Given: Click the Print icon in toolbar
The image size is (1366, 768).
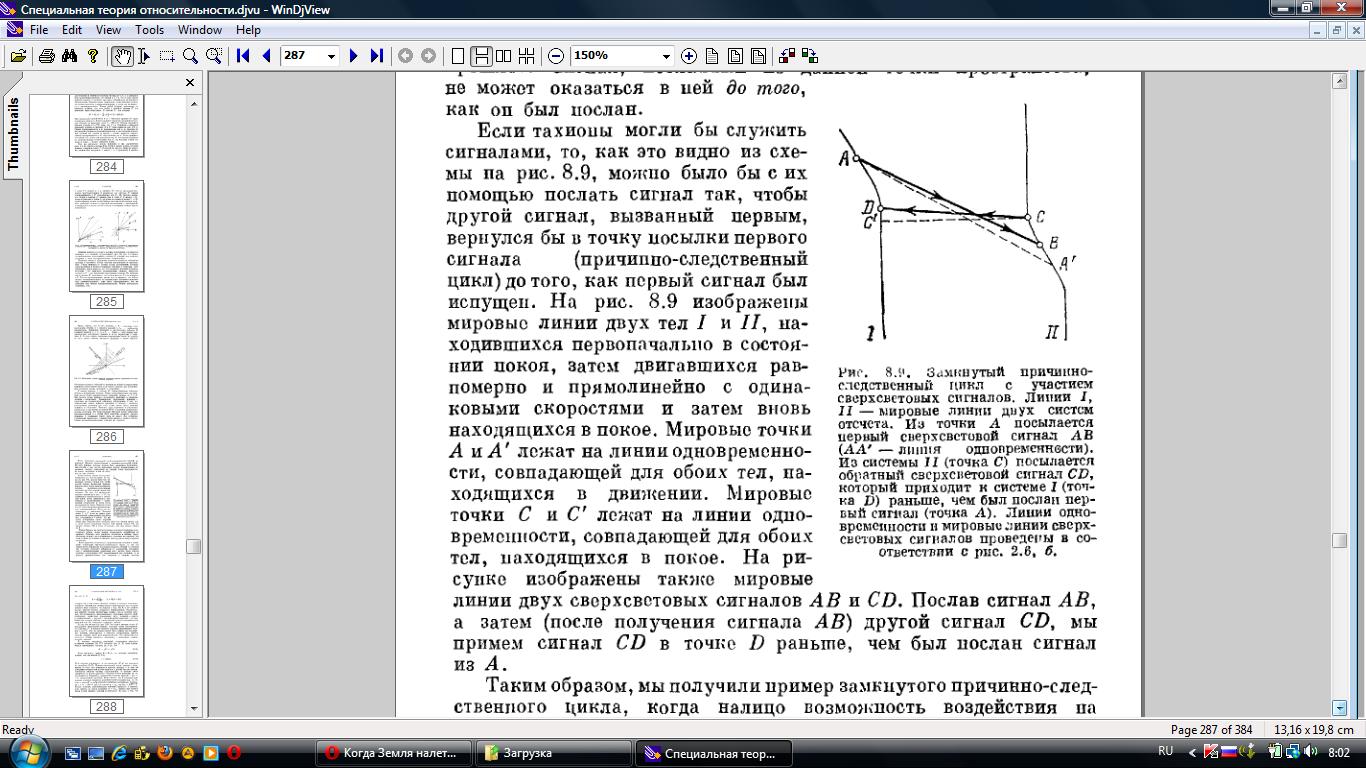Looking at the screenshot, I should pos(46,56).
